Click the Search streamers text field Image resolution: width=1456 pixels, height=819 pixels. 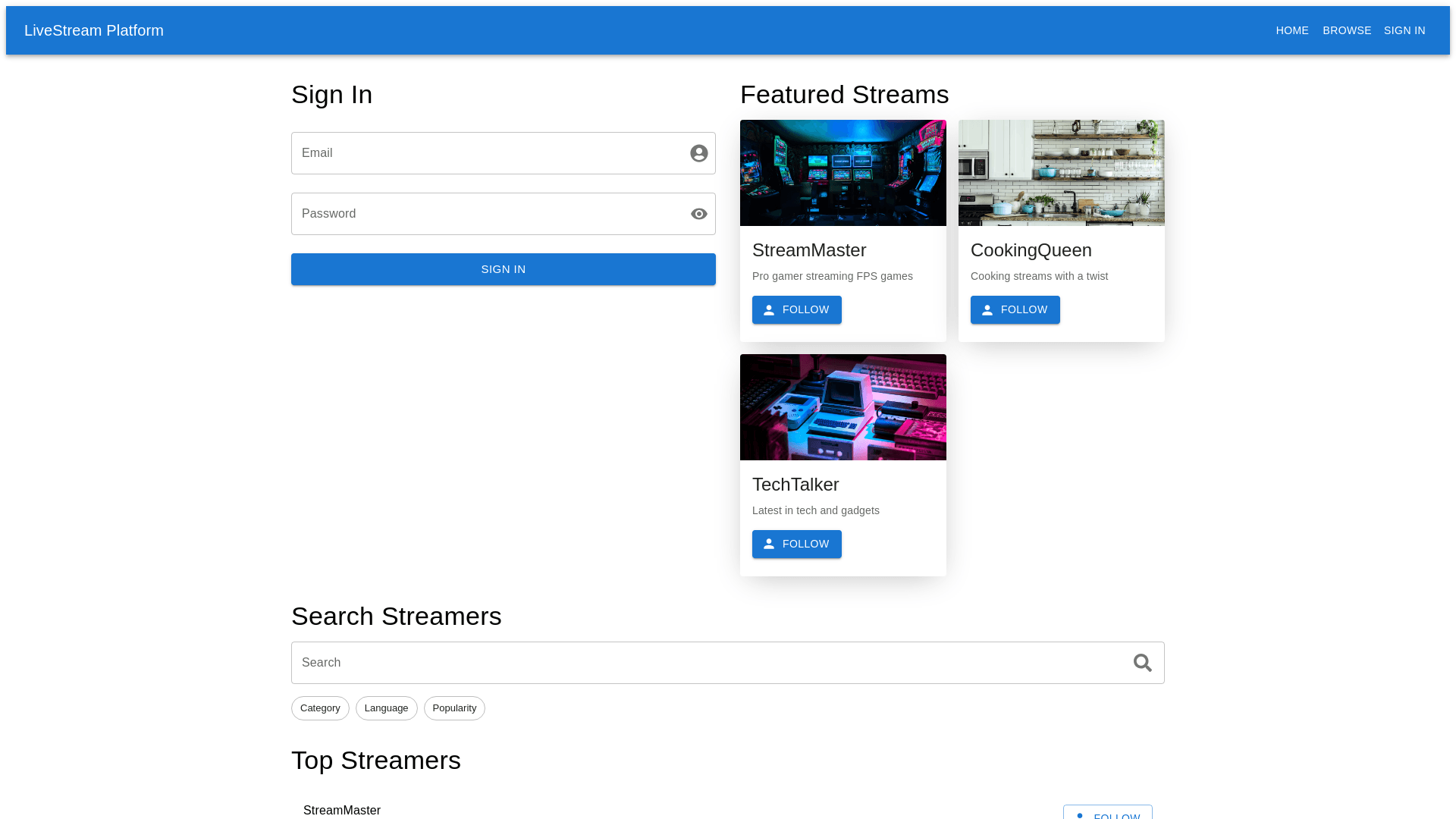tap(705, 663)
